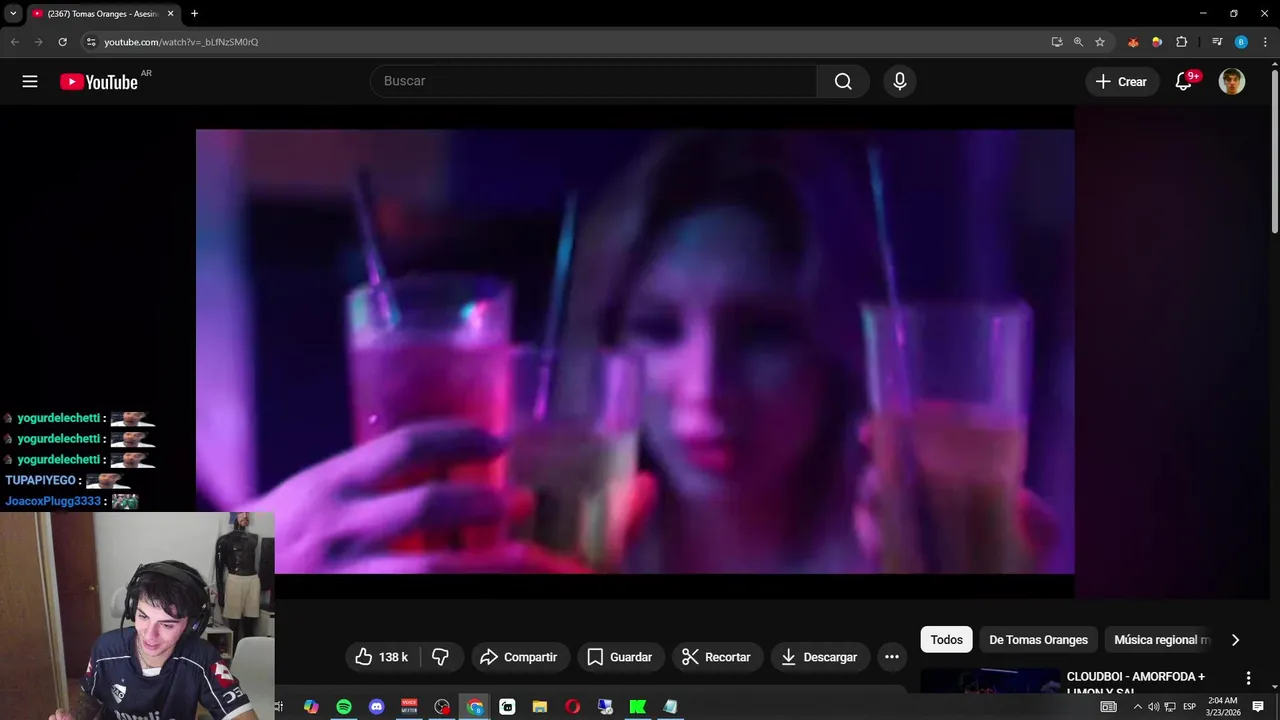The width and height of the screenshot is (1280, 720).
Task: Open the YouTube hamburger guide menu
Action: click(30, 82)
